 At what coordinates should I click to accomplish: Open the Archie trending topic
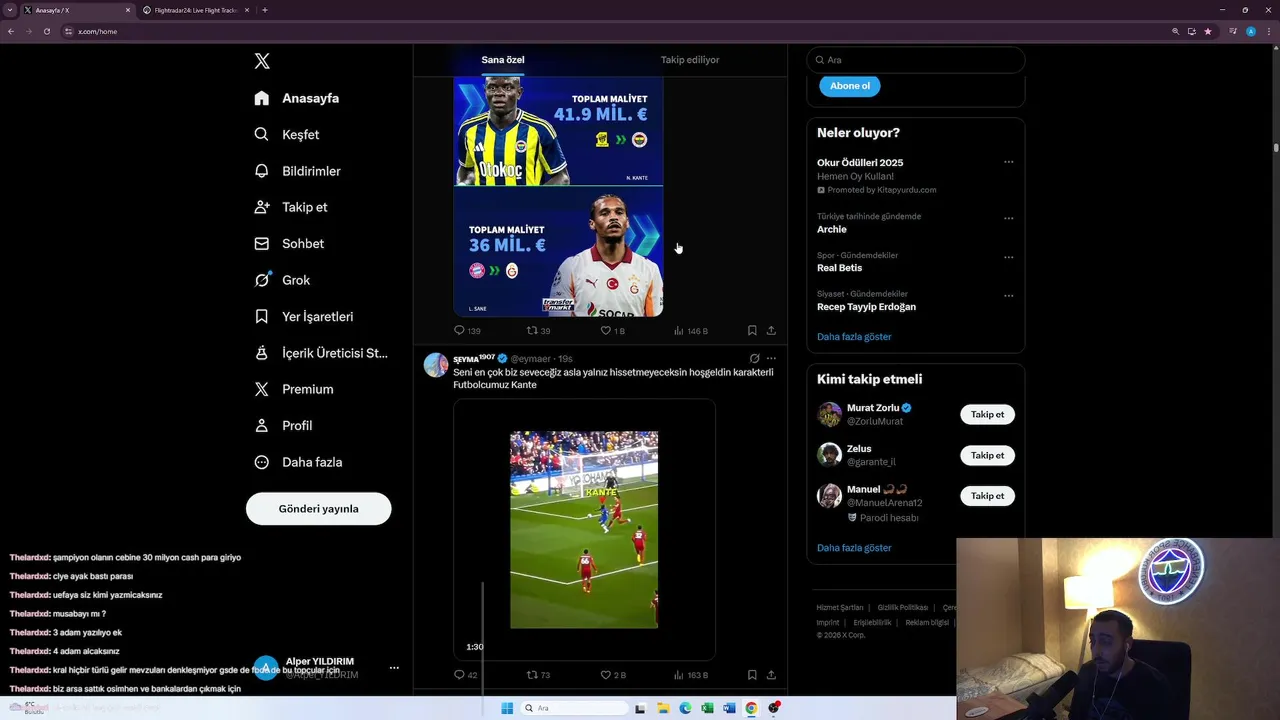tap(832, 229)
